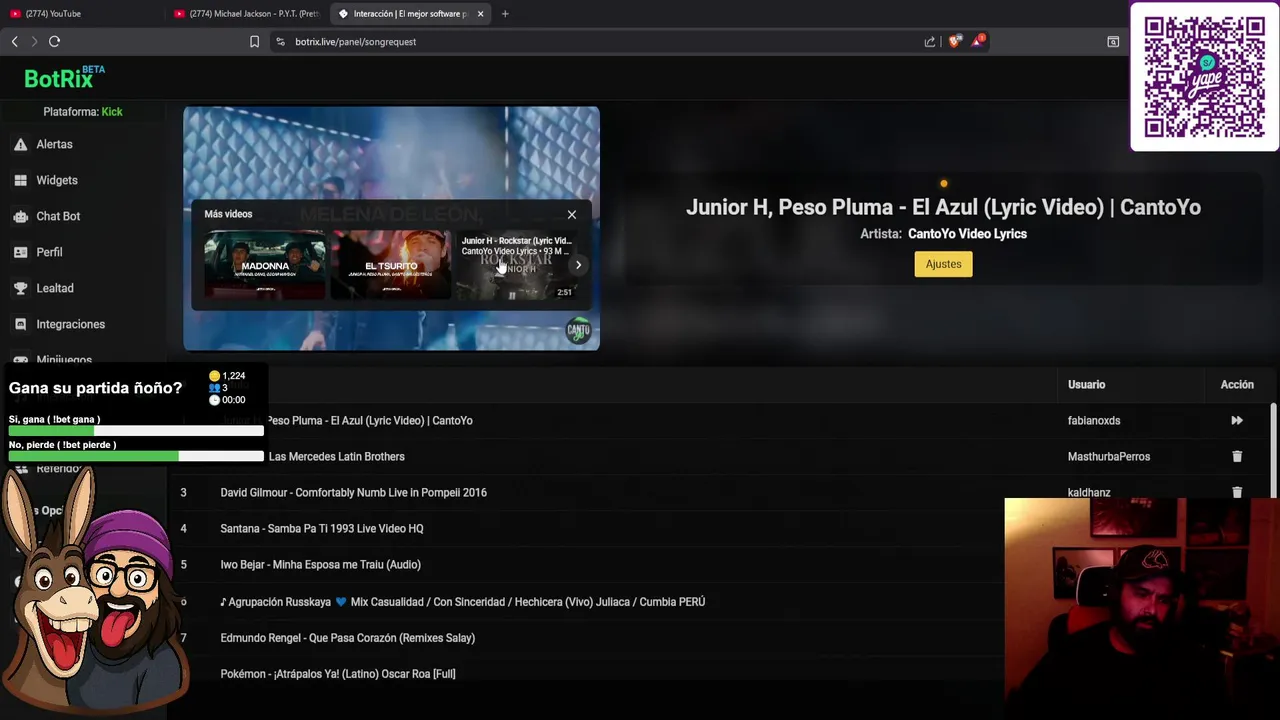Viewport: 1280px width, 720px height.
Task: Click the Si, gana poll progress bar
Action: (x=136, y=431)
